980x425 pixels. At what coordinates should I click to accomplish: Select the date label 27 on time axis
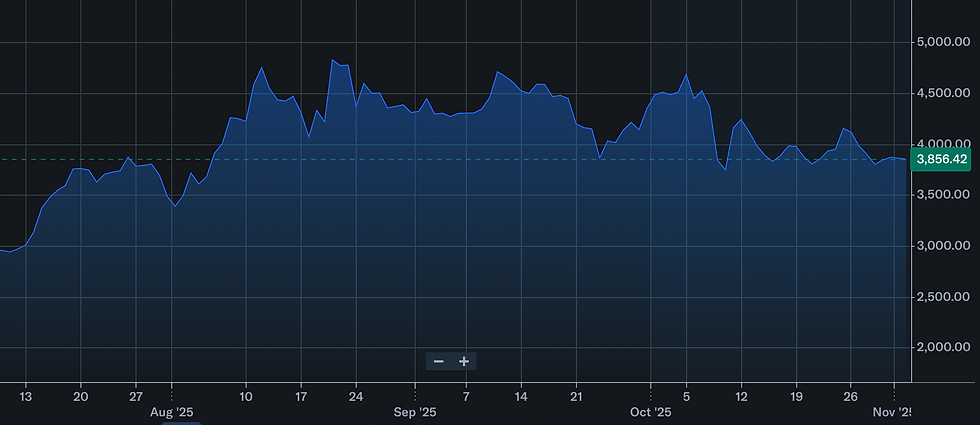136,396
